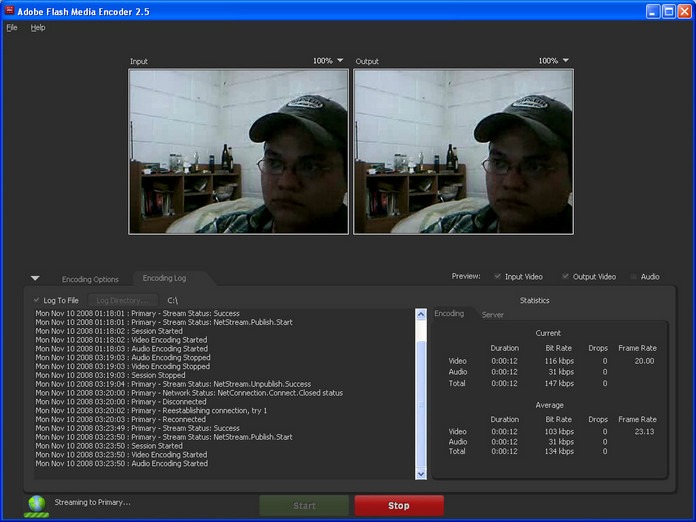Enable the Log To File checkbox
The image size is (696, 522).
coord(37,300)
